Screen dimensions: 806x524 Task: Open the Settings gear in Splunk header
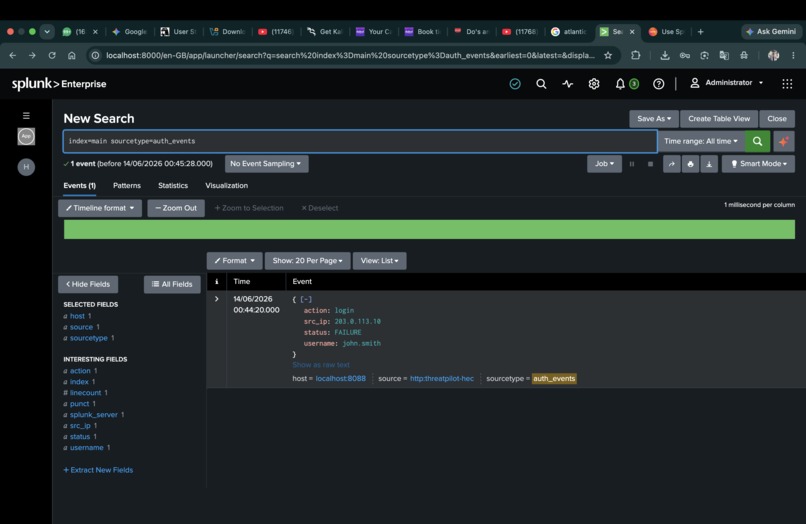point(594,84)
